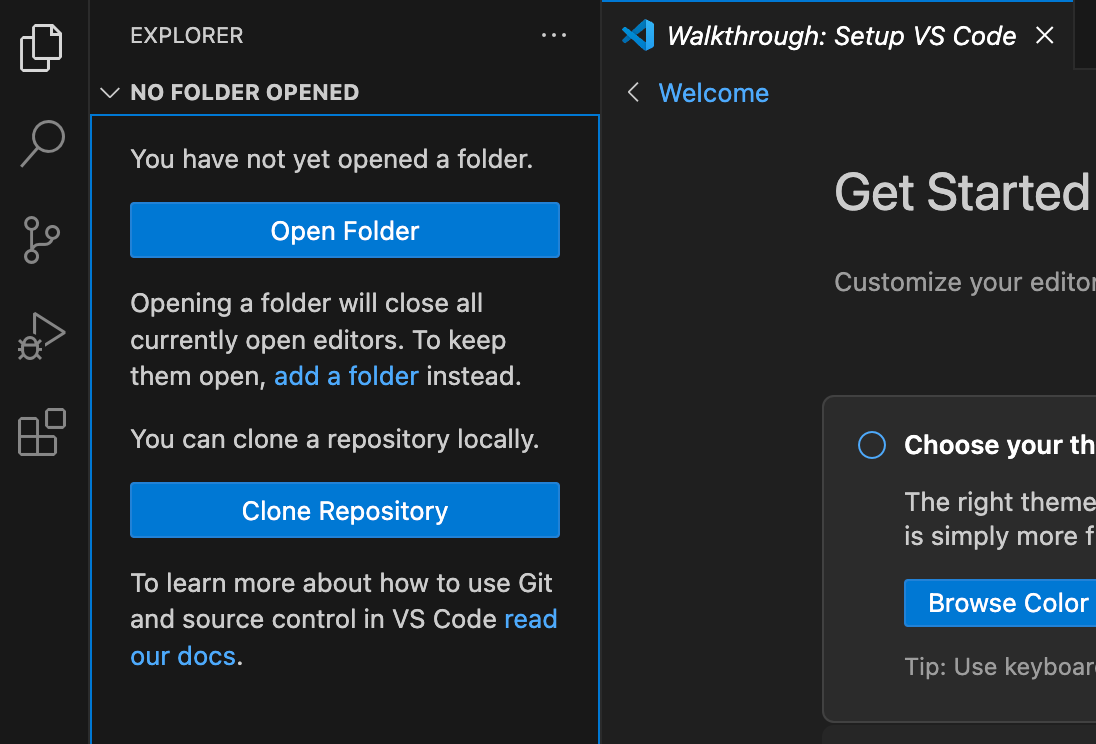The image size is (1096, 744).
Task: Follow the 'add a folder' link
Action: [346, 376]
